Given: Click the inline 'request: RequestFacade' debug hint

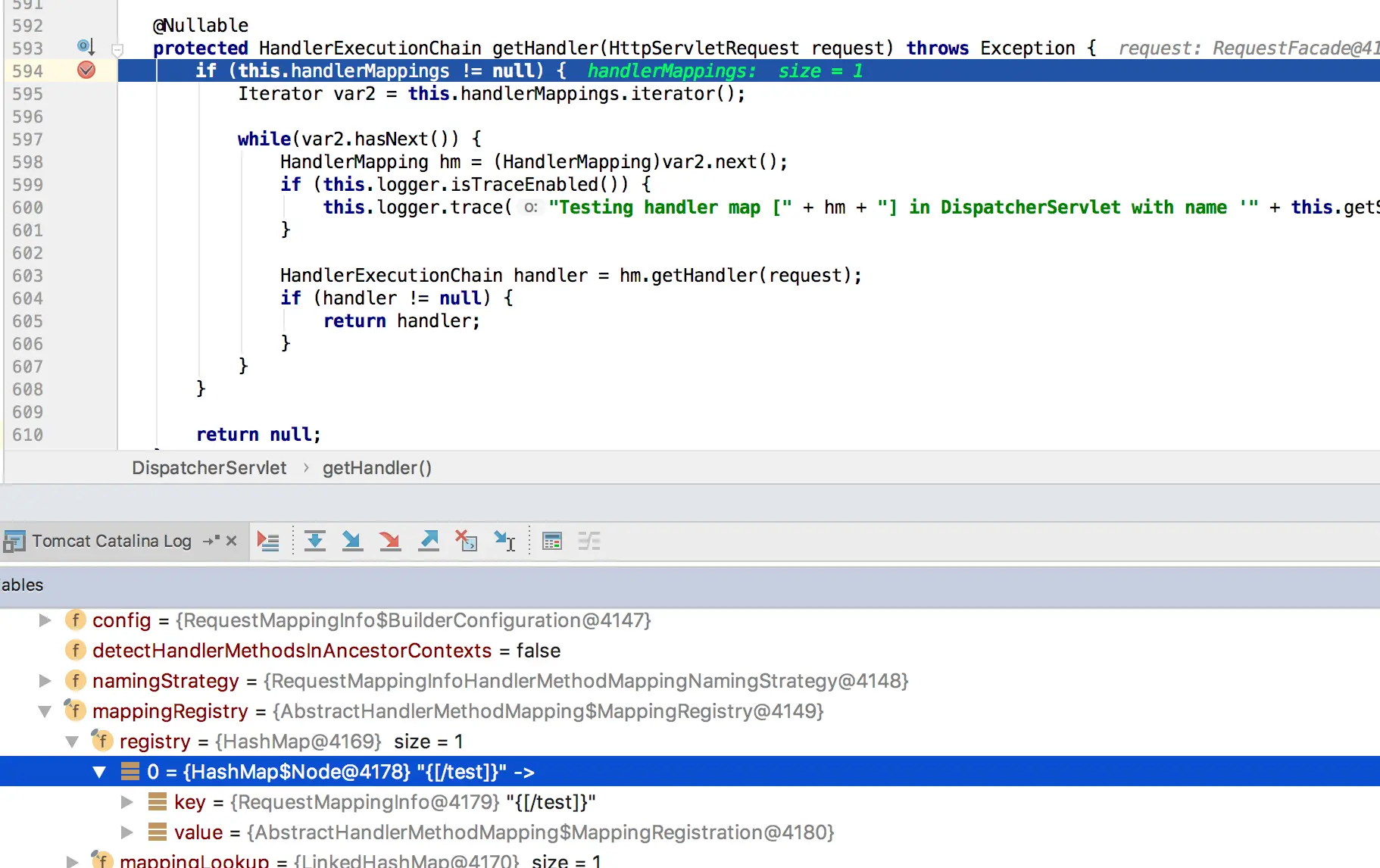Looking at the screenshot, I should pos(1249,48).
